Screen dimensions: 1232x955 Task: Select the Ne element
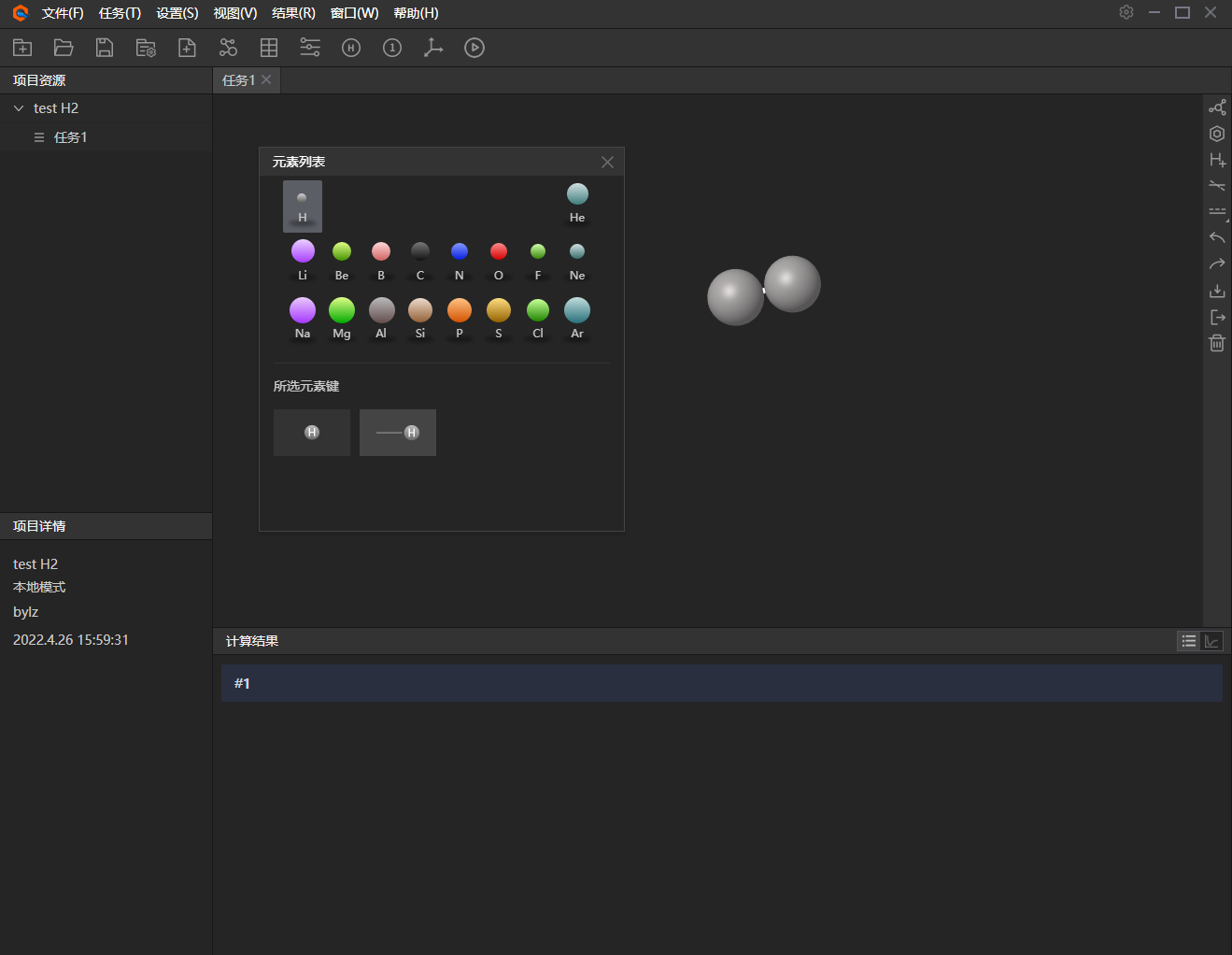577,261
